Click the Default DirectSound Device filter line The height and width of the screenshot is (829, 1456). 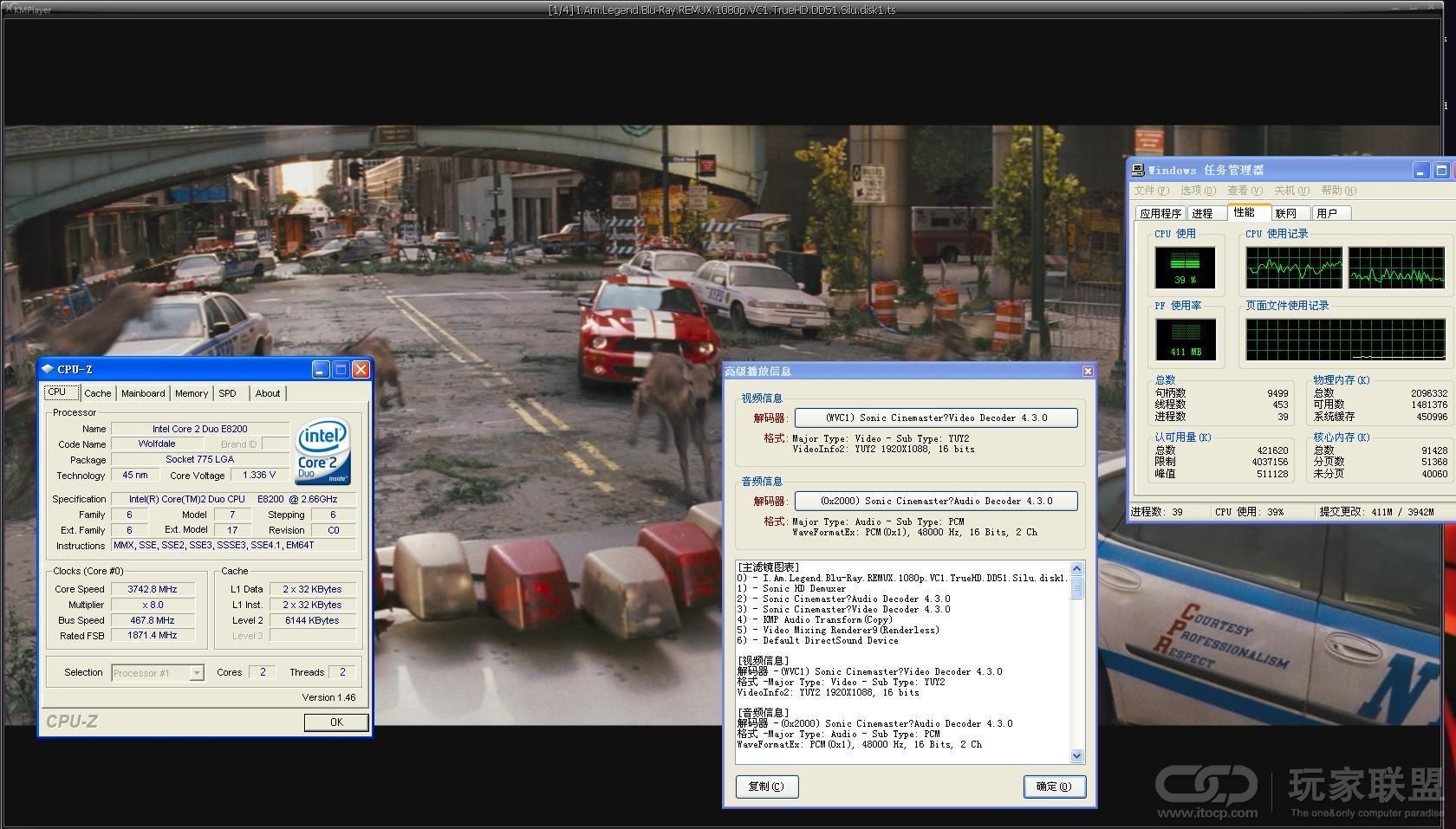tap(818, 641)
